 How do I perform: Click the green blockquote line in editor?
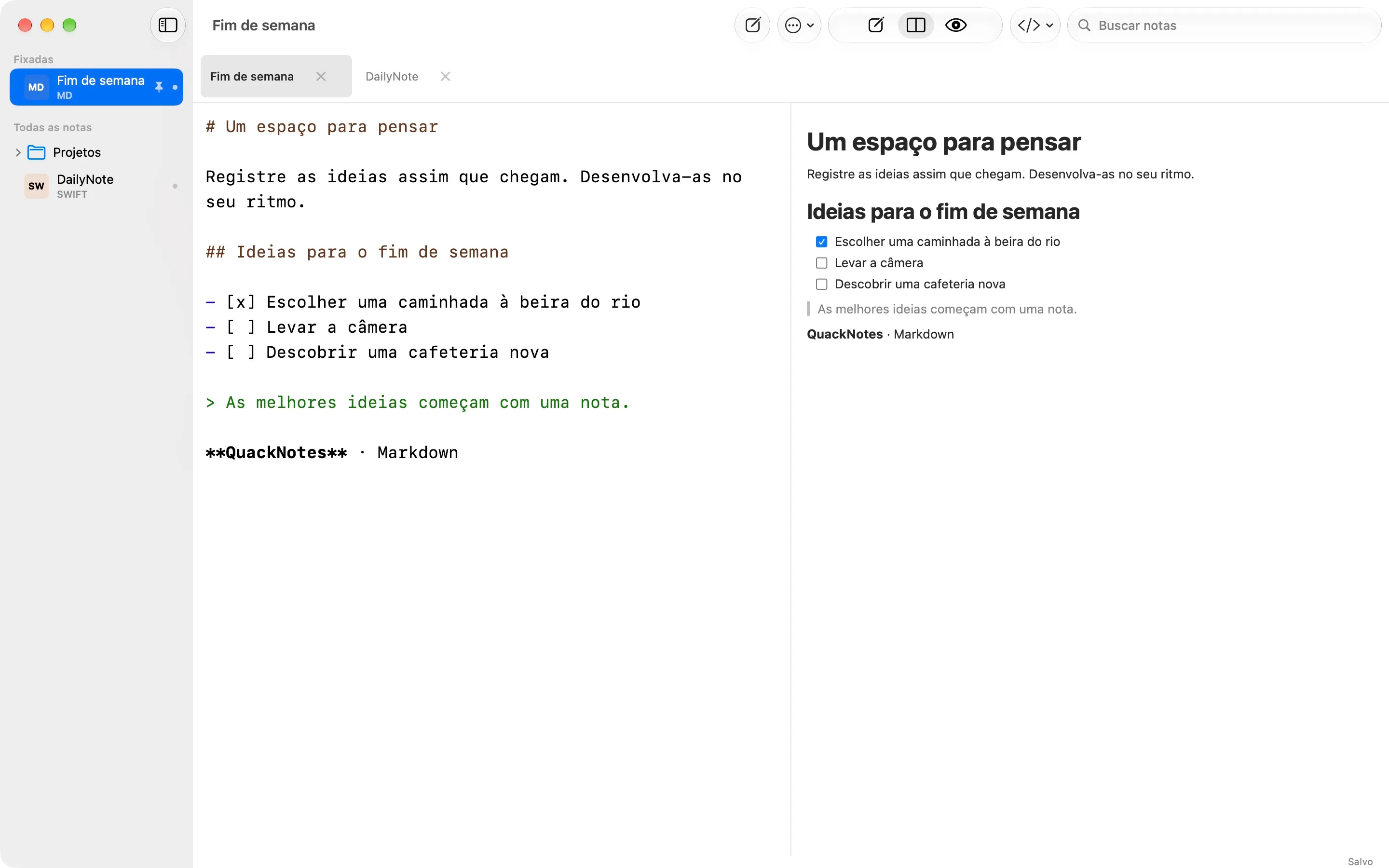click(417, 403)
